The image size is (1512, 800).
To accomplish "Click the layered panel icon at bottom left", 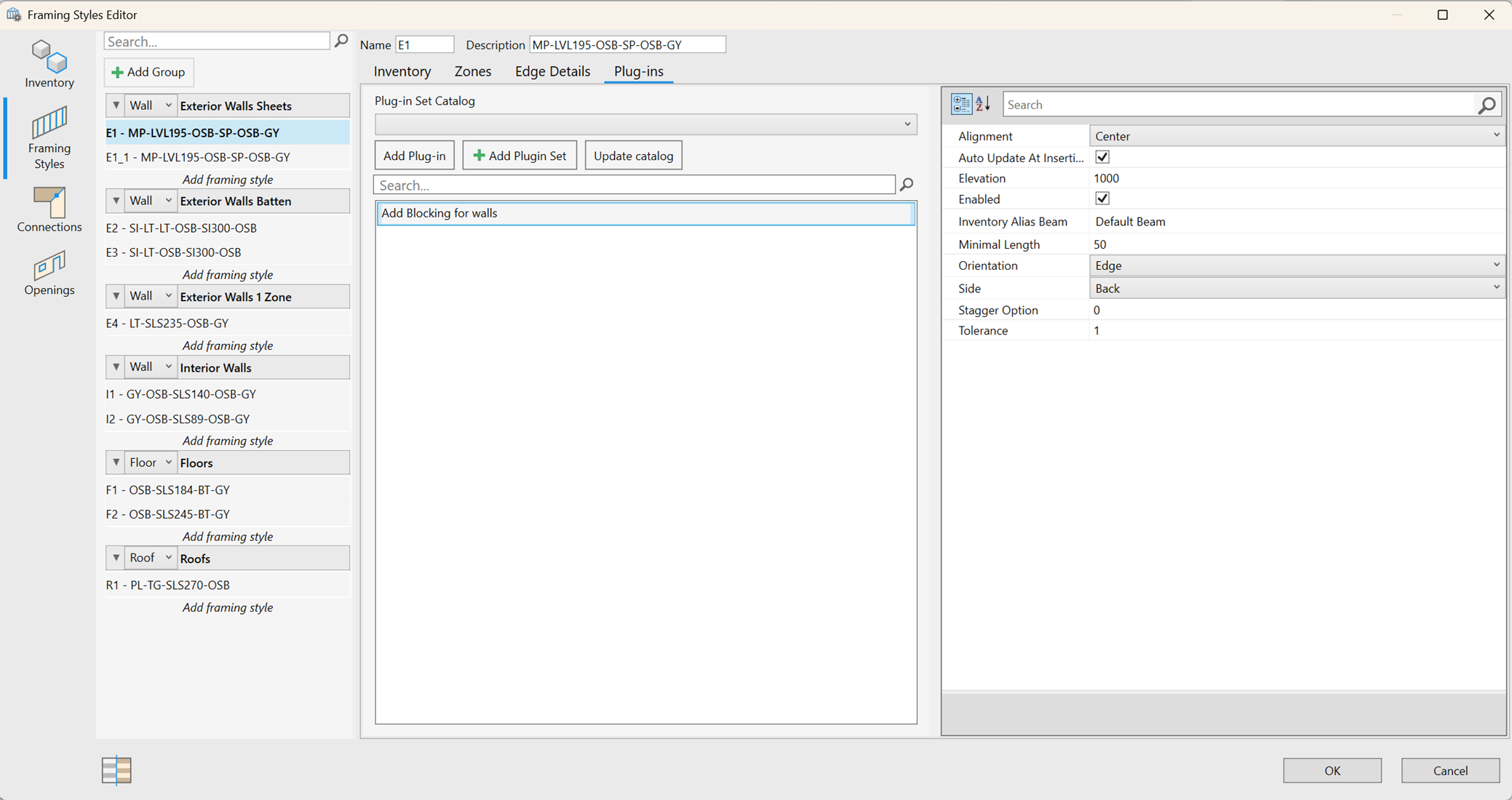I will pos(116,770).
